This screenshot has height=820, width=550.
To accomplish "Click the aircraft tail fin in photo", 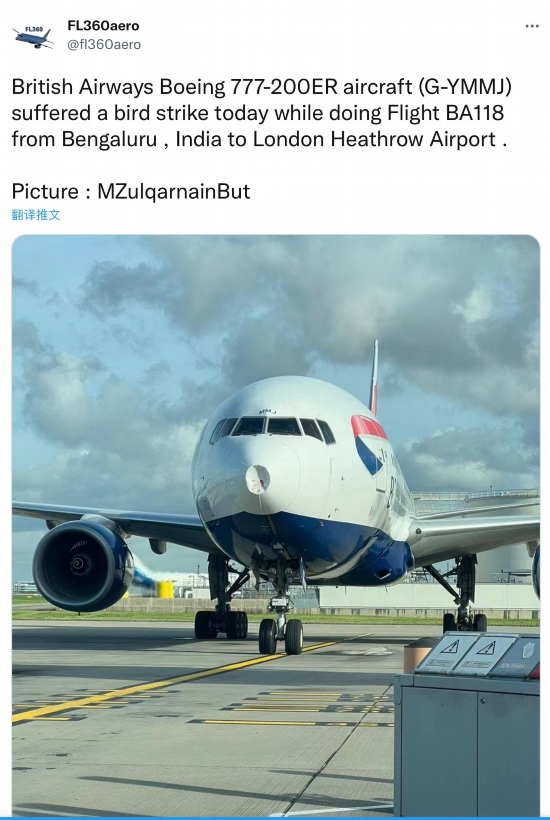I will tap(374, 378).
